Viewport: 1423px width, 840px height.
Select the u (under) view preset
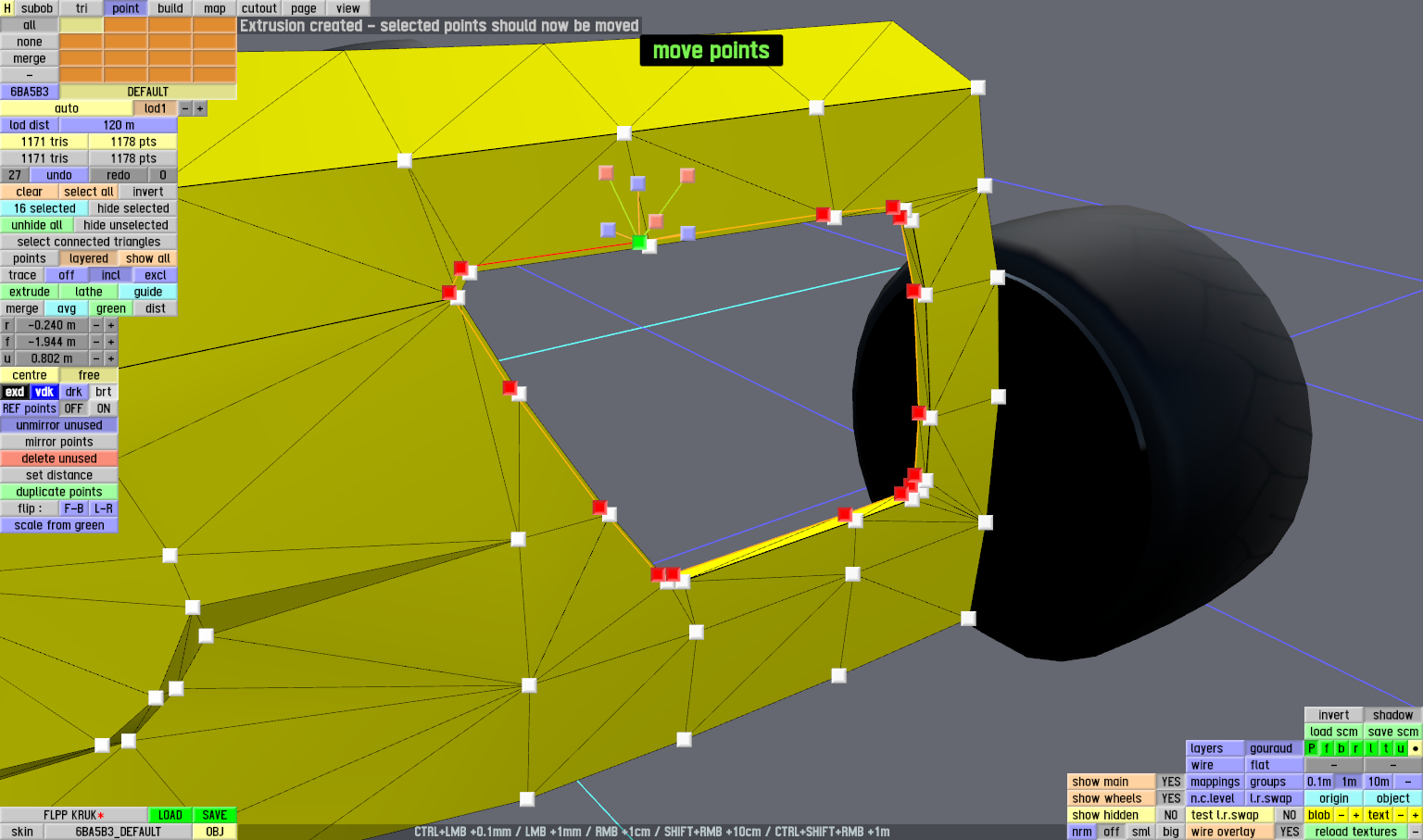[x=1400, y=748]
